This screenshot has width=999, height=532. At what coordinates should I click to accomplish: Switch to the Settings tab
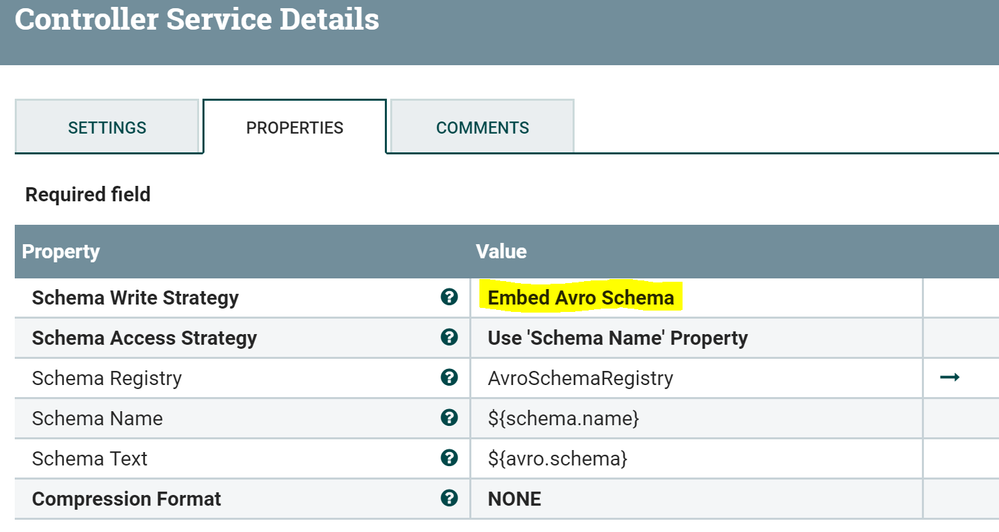tap(107, 128)
